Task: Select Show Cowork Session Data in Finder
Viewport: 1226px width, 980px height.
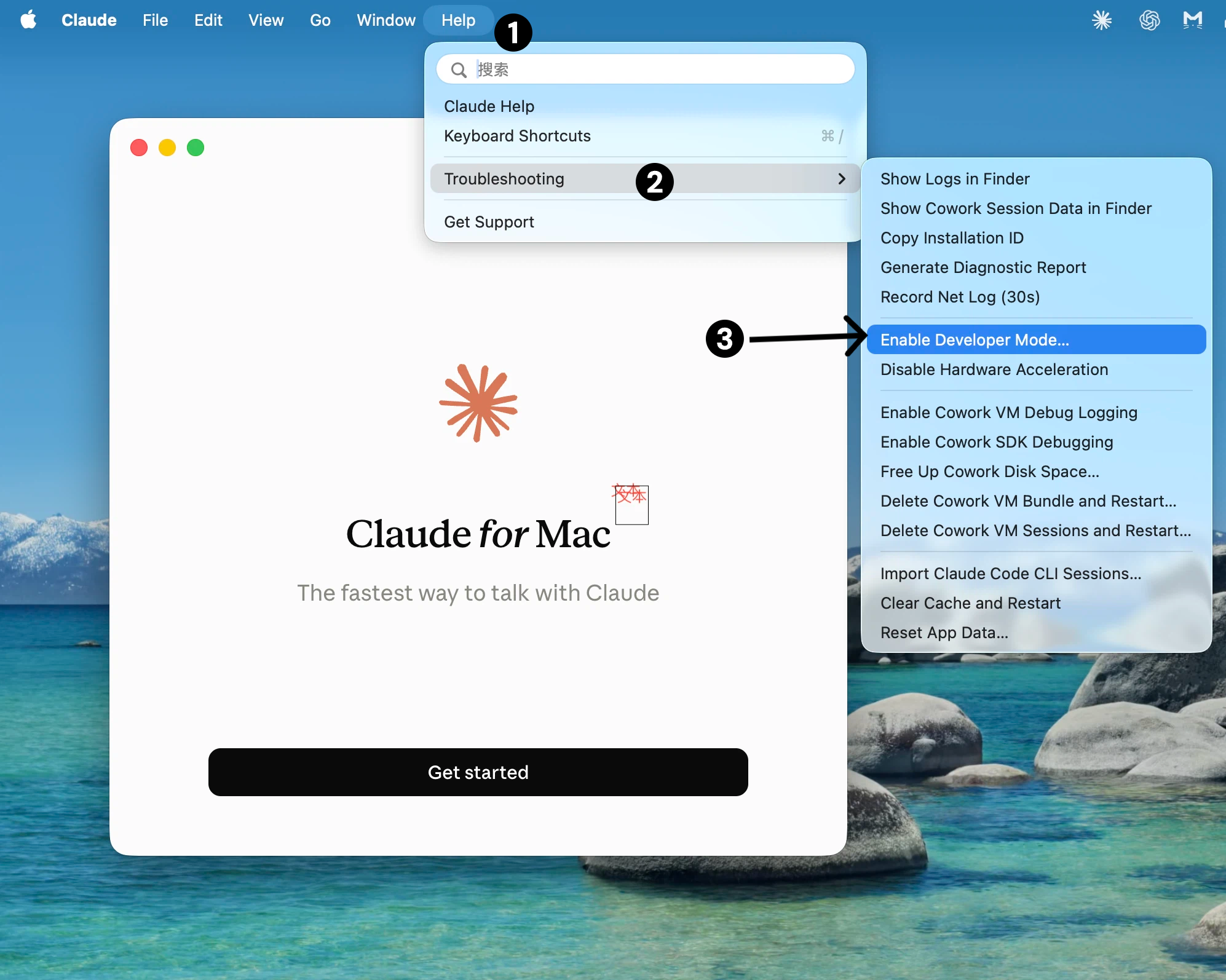Action: coord(1037,208)
